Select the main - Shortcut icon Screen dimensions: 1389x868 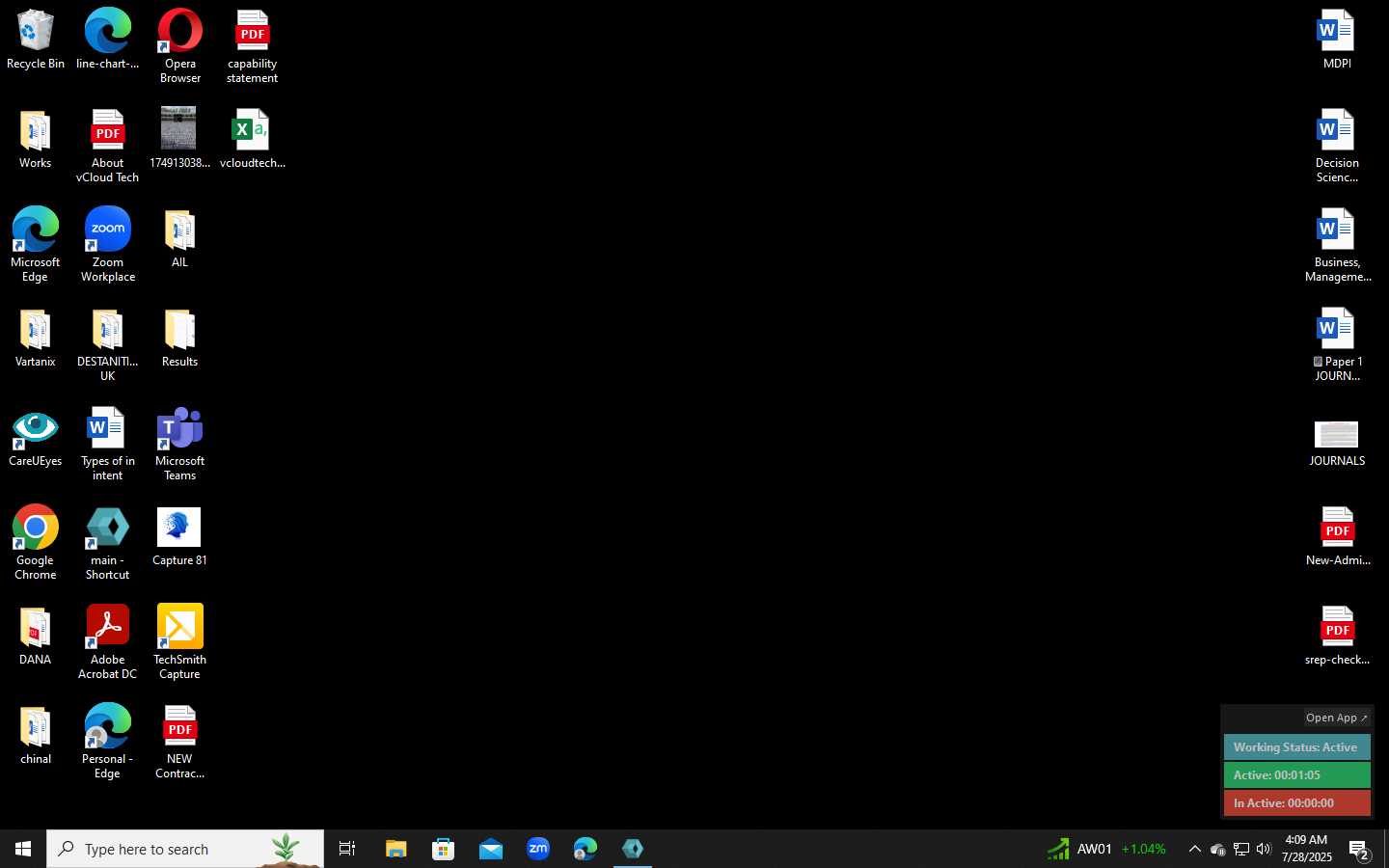108,543
